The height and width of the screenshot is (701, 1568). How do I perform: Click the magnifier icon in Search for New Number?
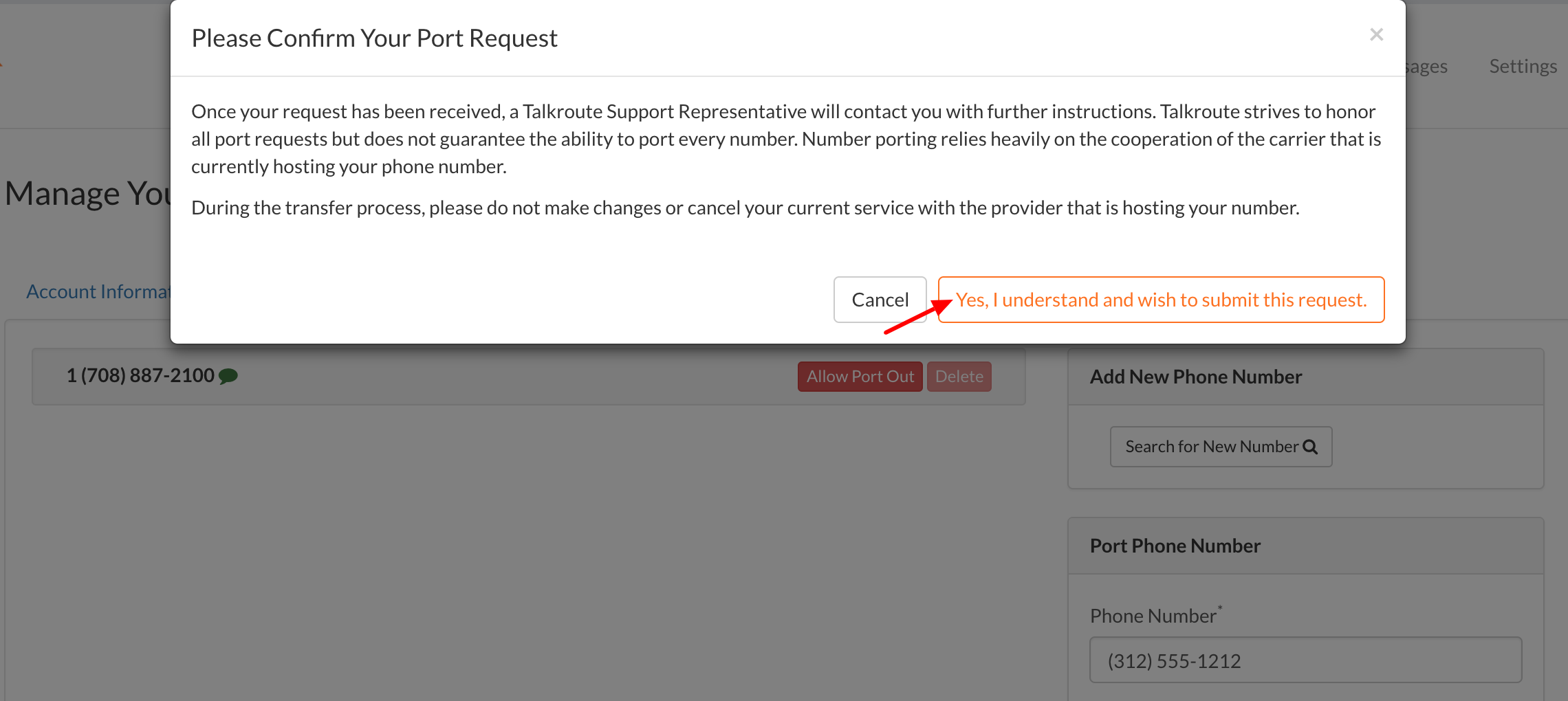click(1310, 447)
